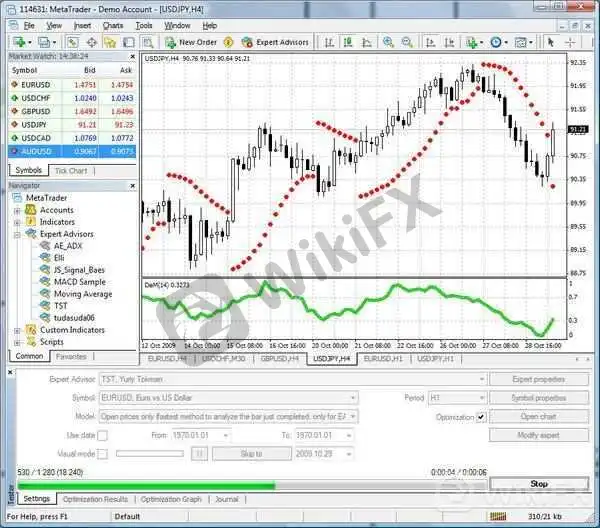Screen dimensions: 600x528
Task: Toggle the Data Window crosshair-circle icon
Action: click(92, 42)
